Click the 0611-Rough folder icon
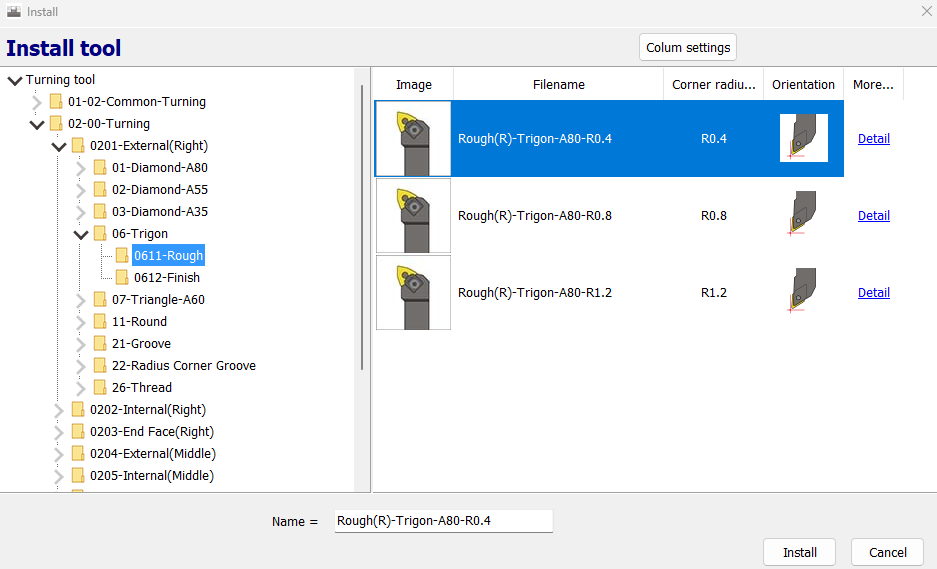Viewport: 937px width, 569px height. (x=122, y=256)
